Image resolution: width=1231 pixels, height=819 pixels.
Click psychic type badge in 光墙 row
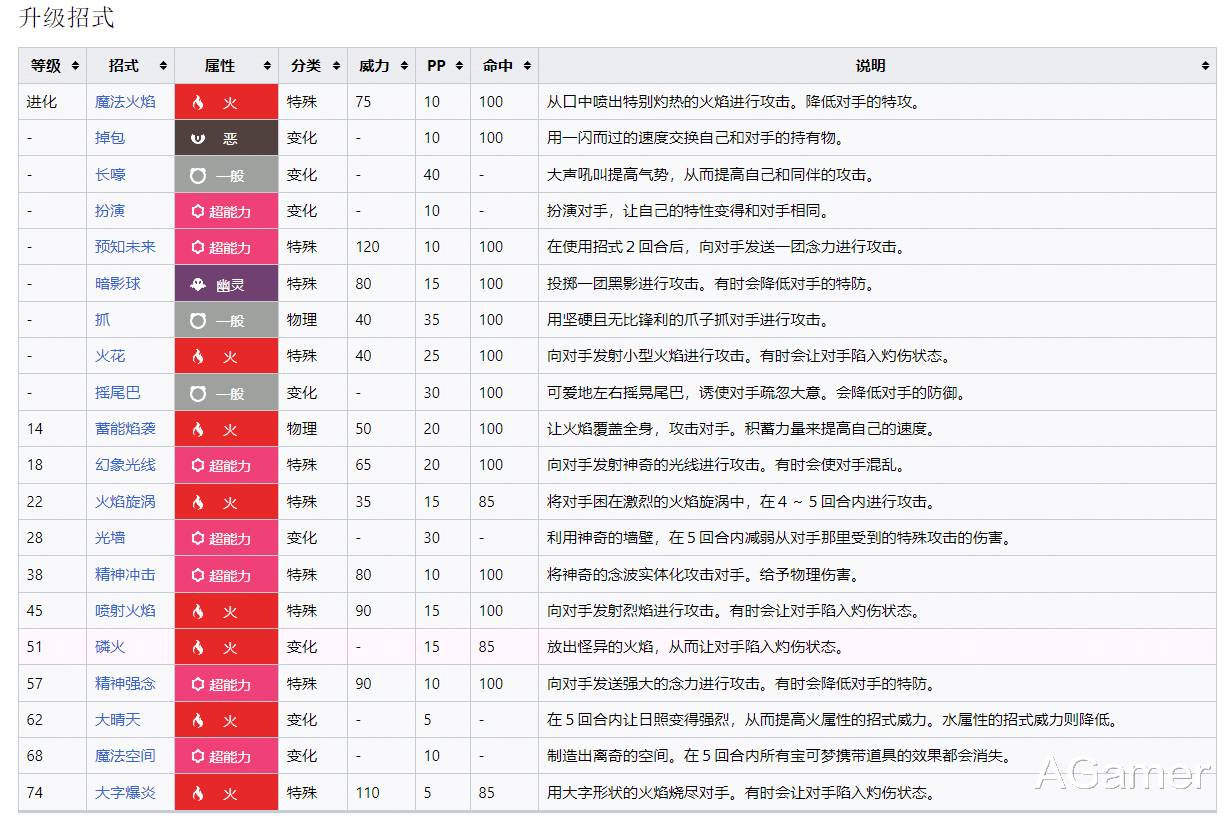[226, 538]
